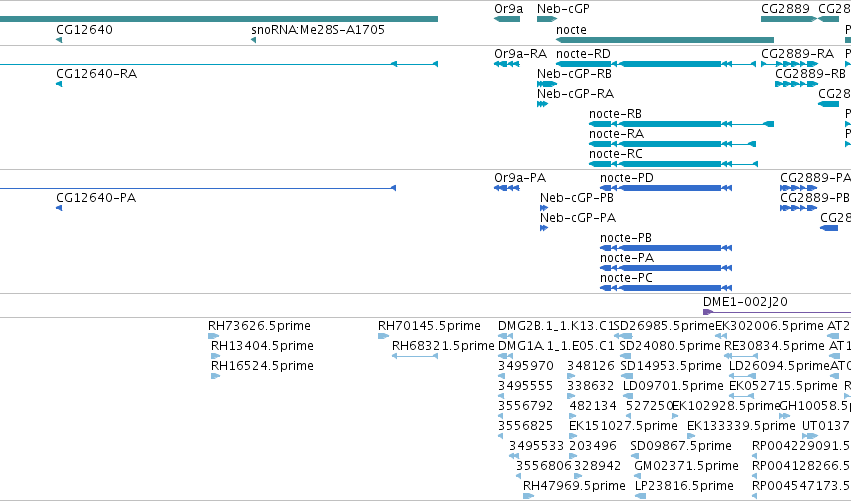
Task: Select feature label 3556792
Action: tap(526, 407)
